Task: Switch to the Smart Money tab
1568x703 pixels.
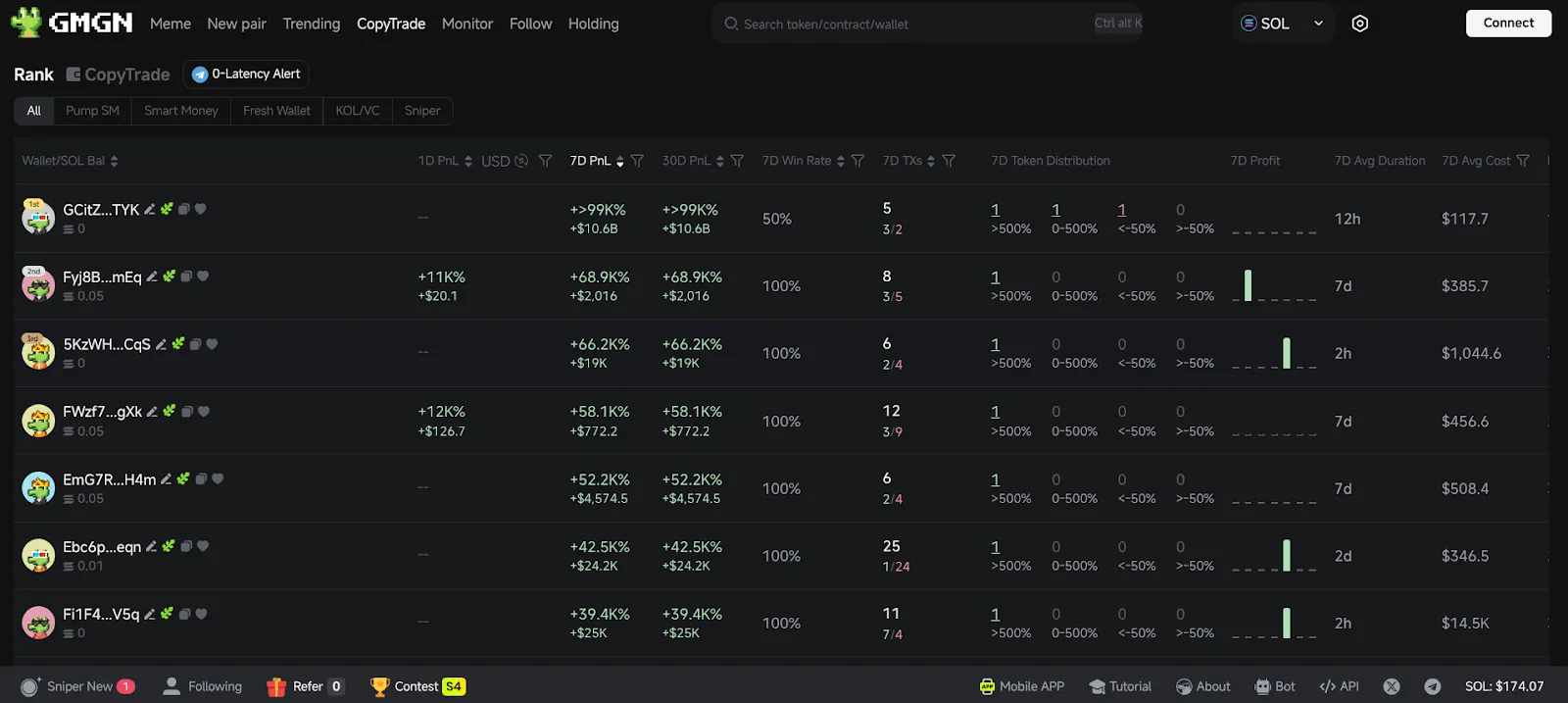Action: coord(181,111)
